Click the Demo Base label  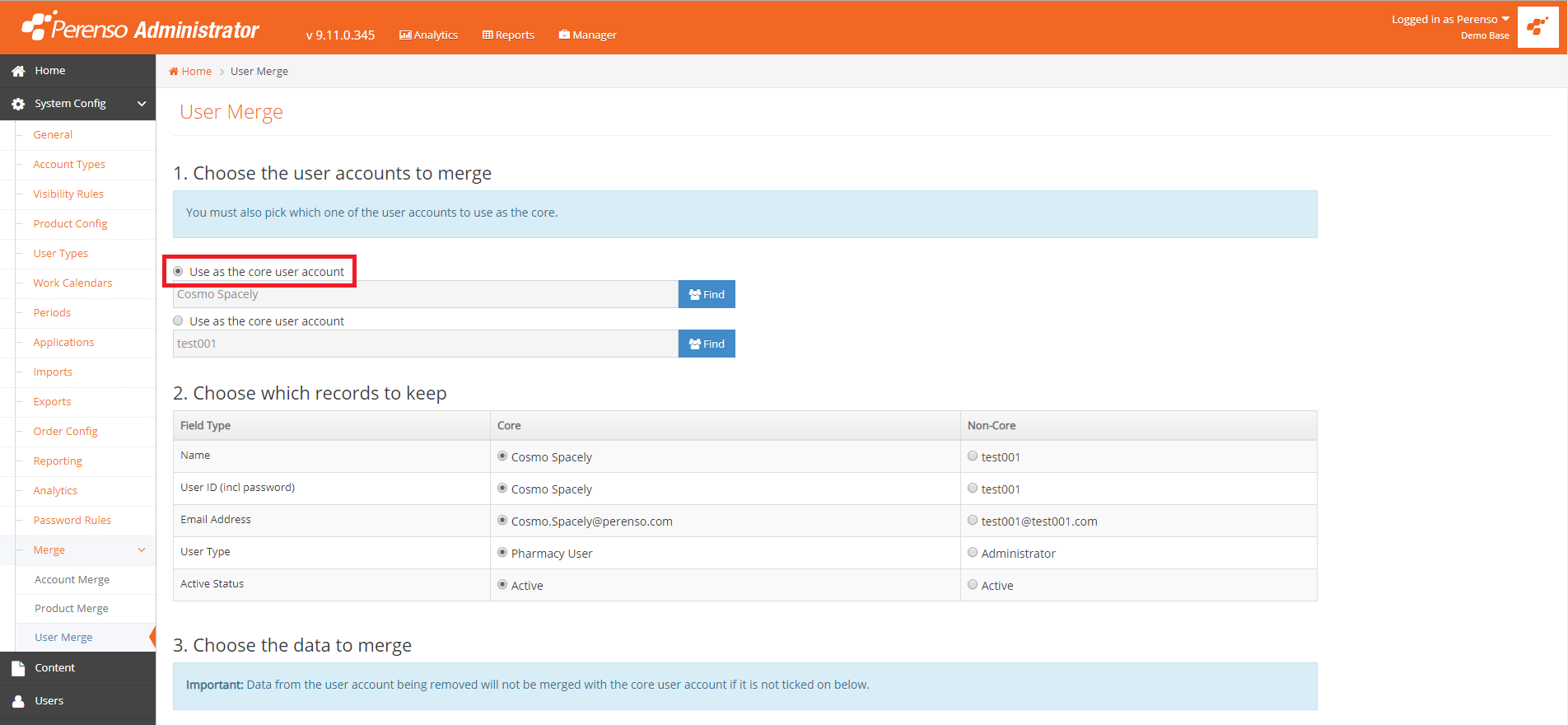1485,35
